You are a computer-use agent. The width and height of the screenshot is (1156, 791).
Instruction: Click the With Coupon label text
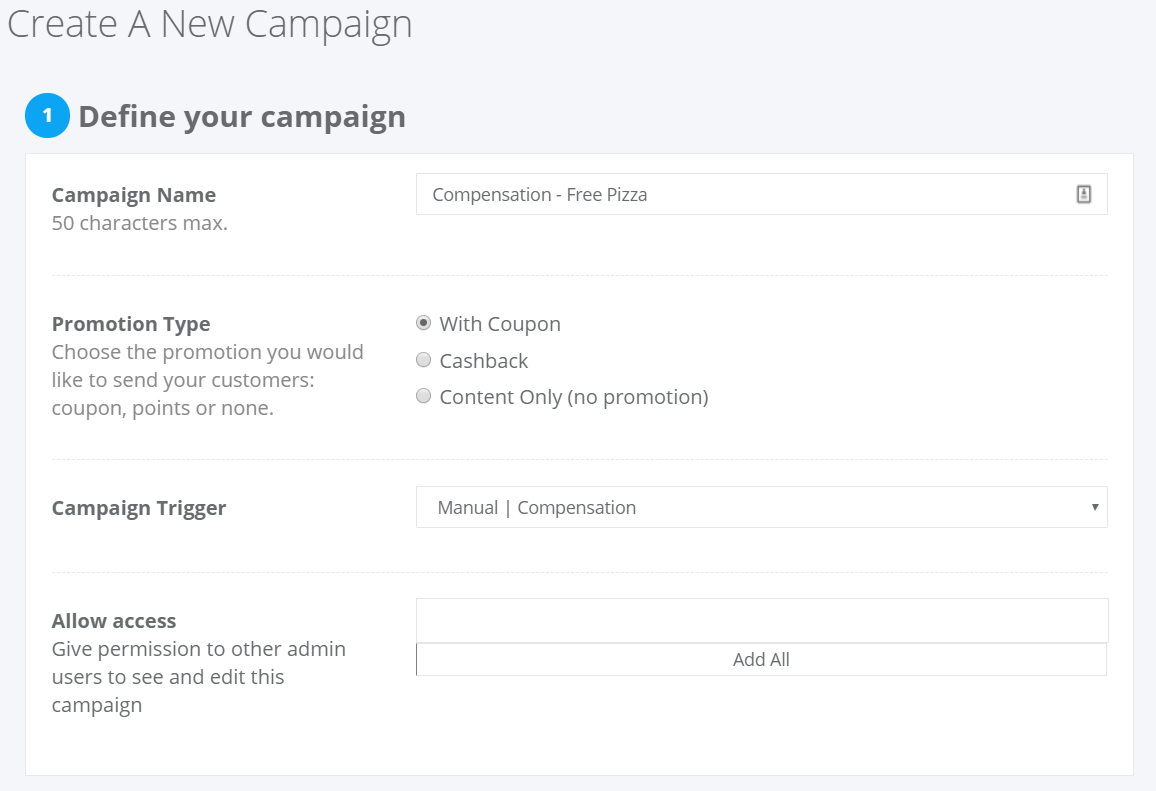500,324
